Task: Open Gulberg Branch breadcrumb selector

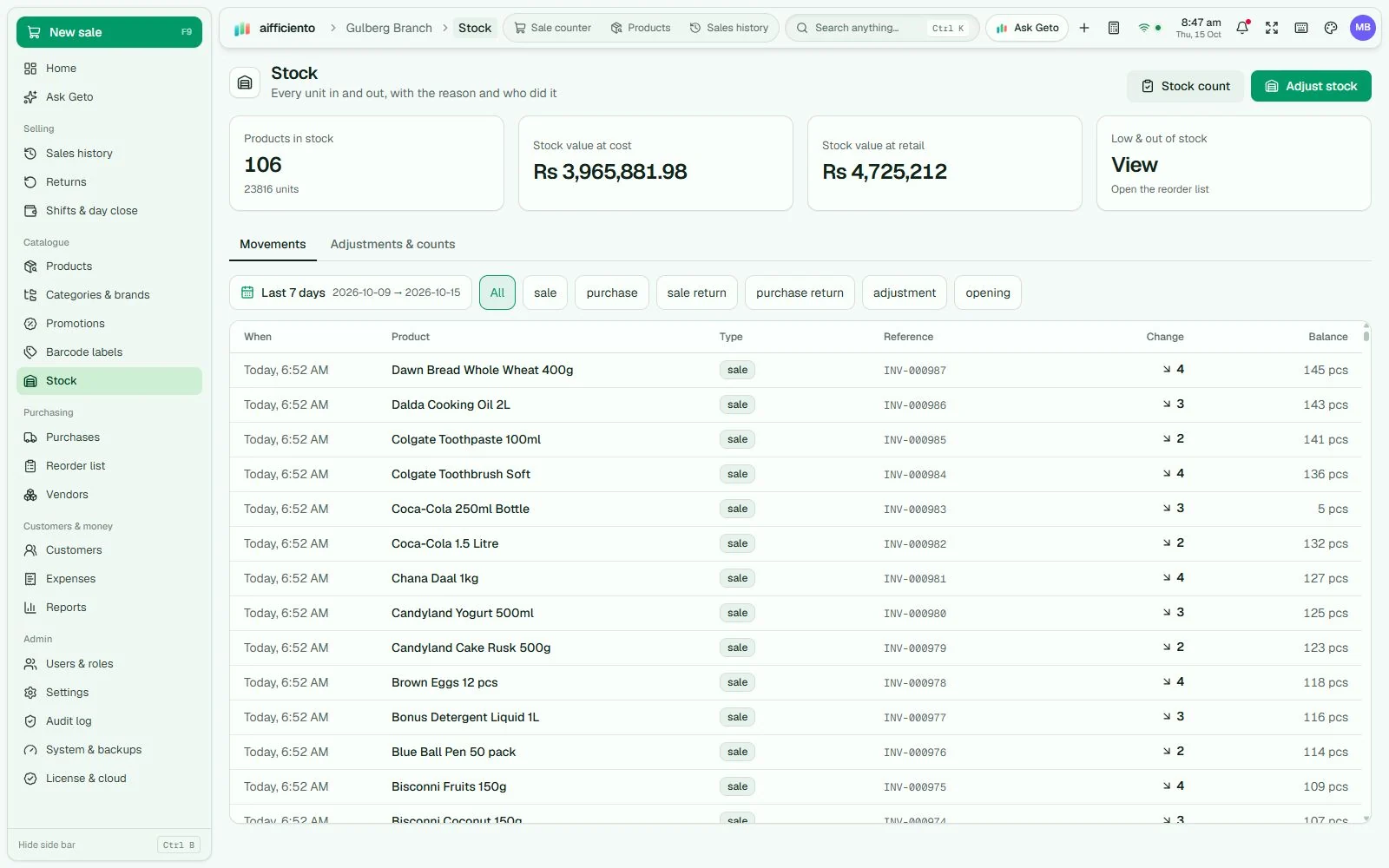Action: click(389, 28)
